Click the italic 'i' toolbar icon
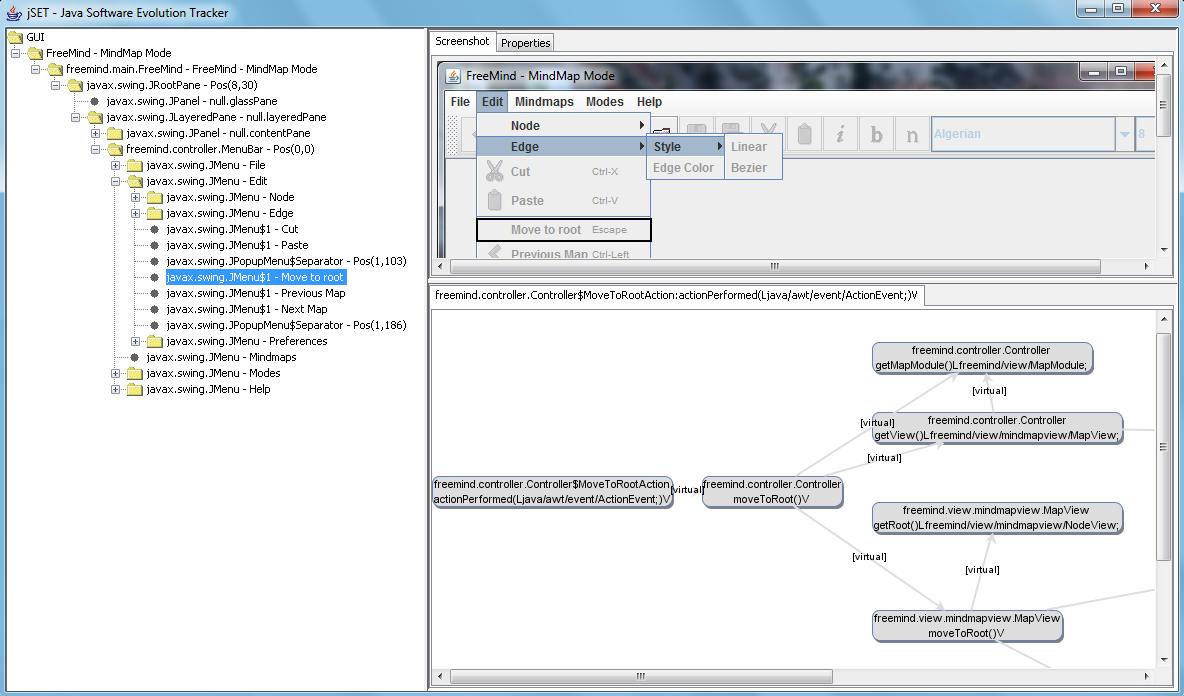The image size is (1184, 696). 841,135
